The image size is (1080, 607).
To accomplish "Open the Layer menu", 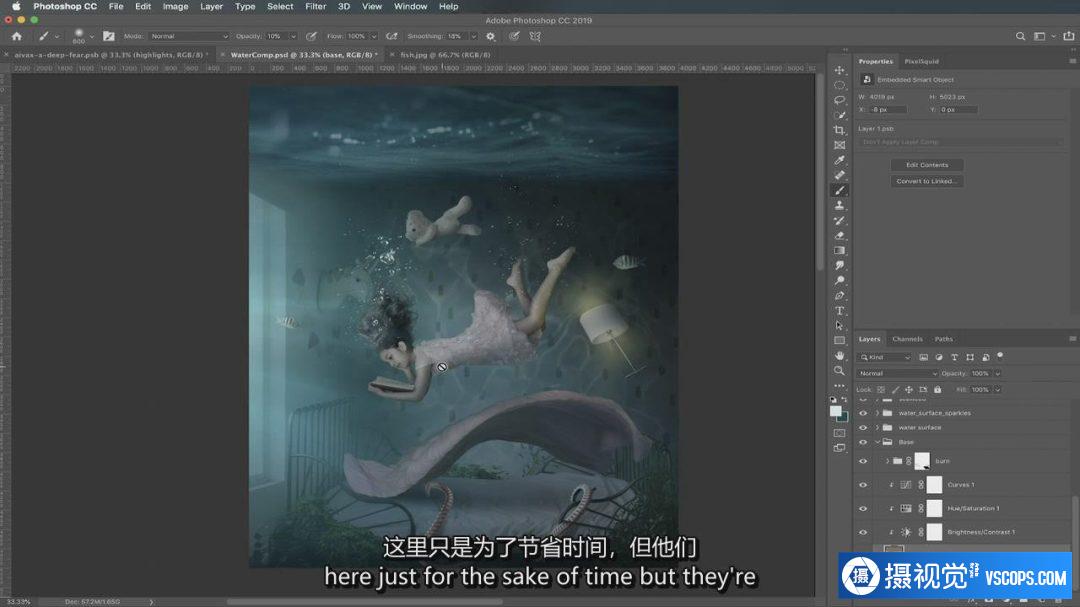I will pyautogui.click(x=211, y=6).
